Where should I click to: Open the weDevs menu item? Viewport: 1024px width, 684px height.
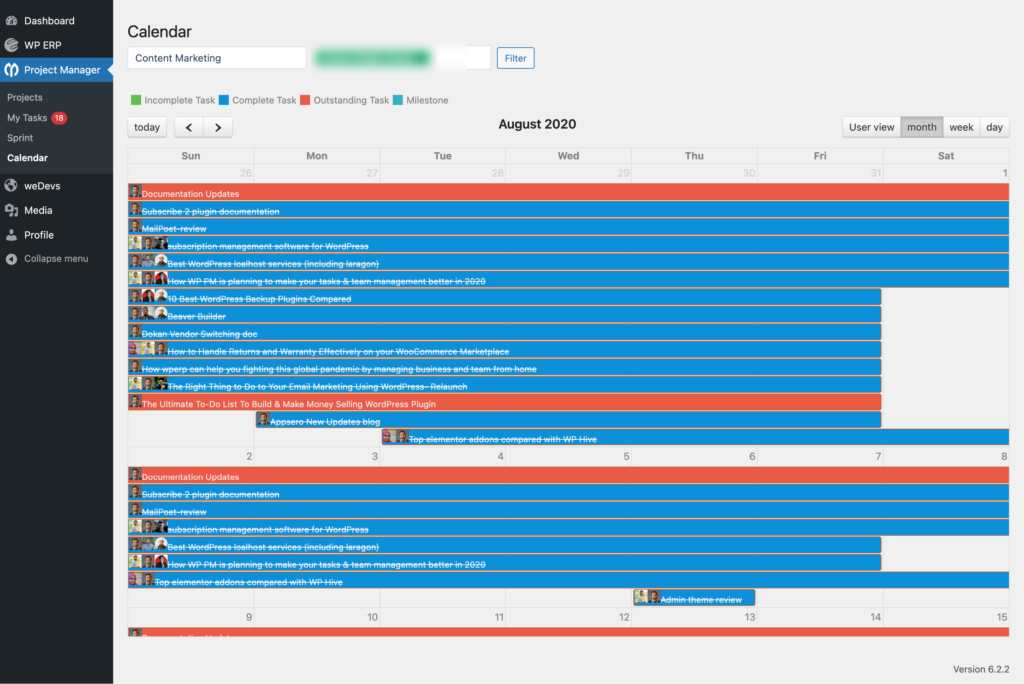click(x=56, y=186)
